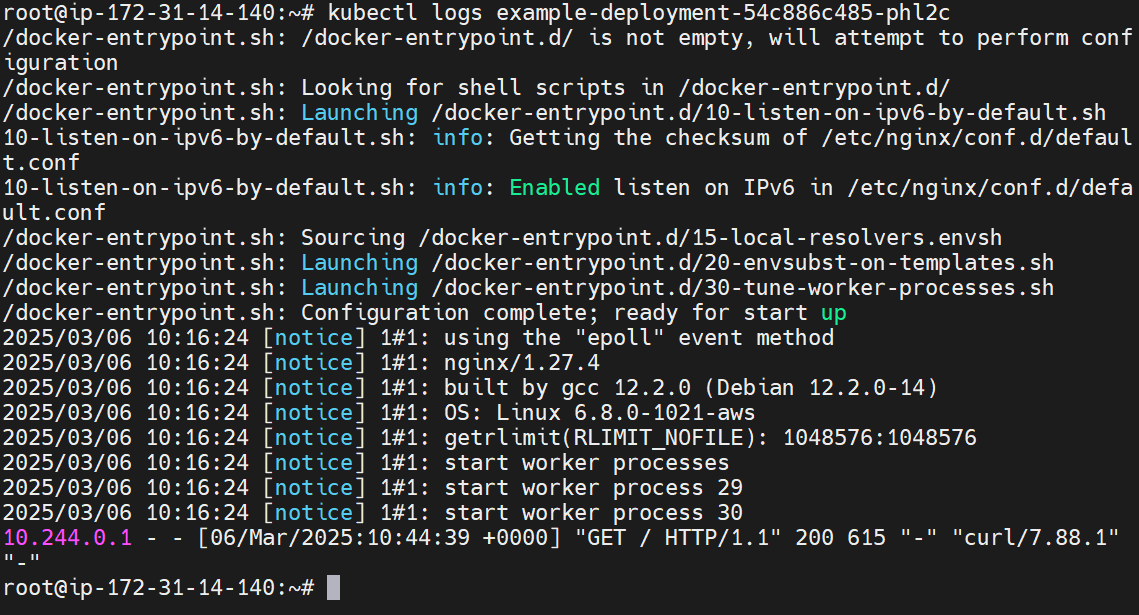Click the green 'Enabled' word
The width and height of the screenshot is (1139, 615).
(x=554, y=188)
